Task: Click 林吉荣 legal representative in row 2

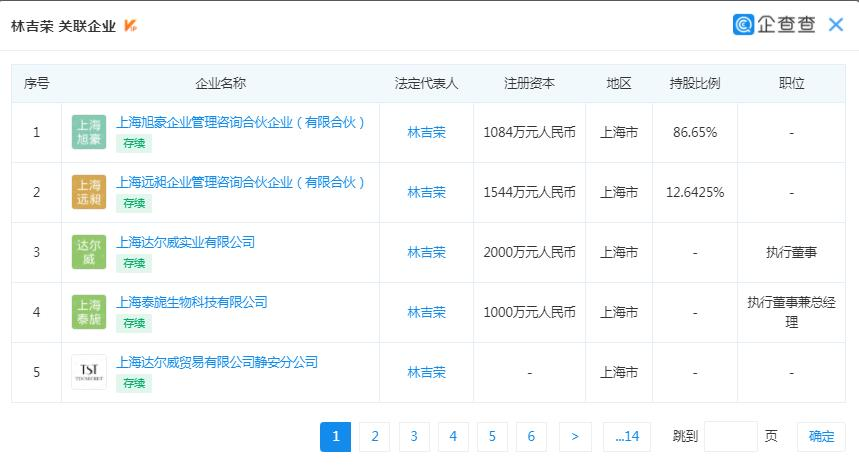Action: click(426, 192)
